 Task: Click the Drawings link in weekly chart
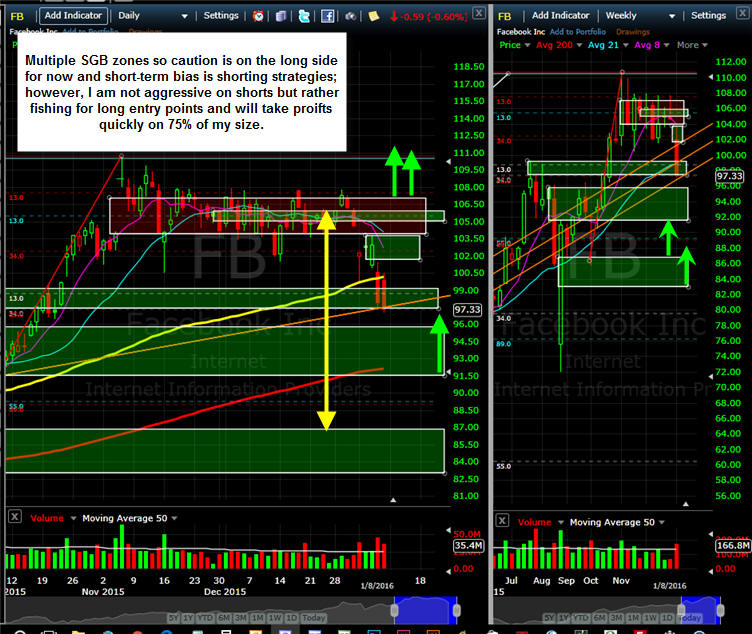(x=633, y=32)
